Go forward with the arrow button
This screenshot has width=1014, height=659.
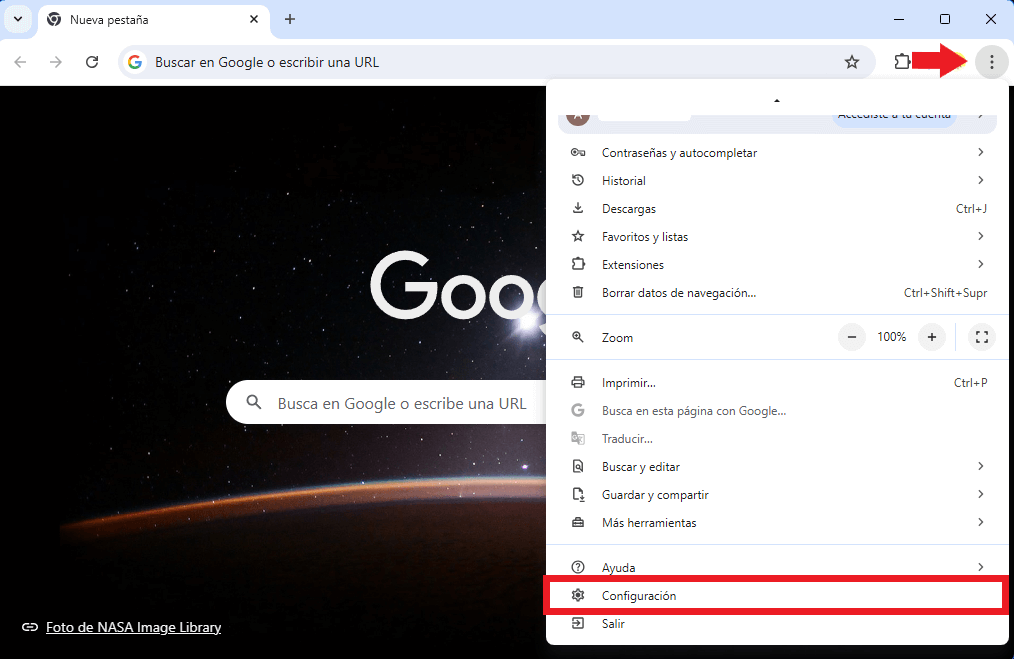click(x=56, y=62)
